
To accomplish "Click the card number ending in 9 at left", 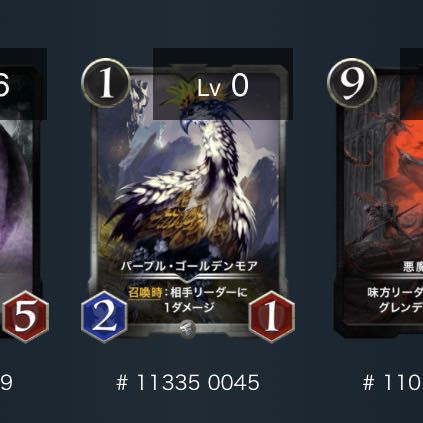I will 6,382.
